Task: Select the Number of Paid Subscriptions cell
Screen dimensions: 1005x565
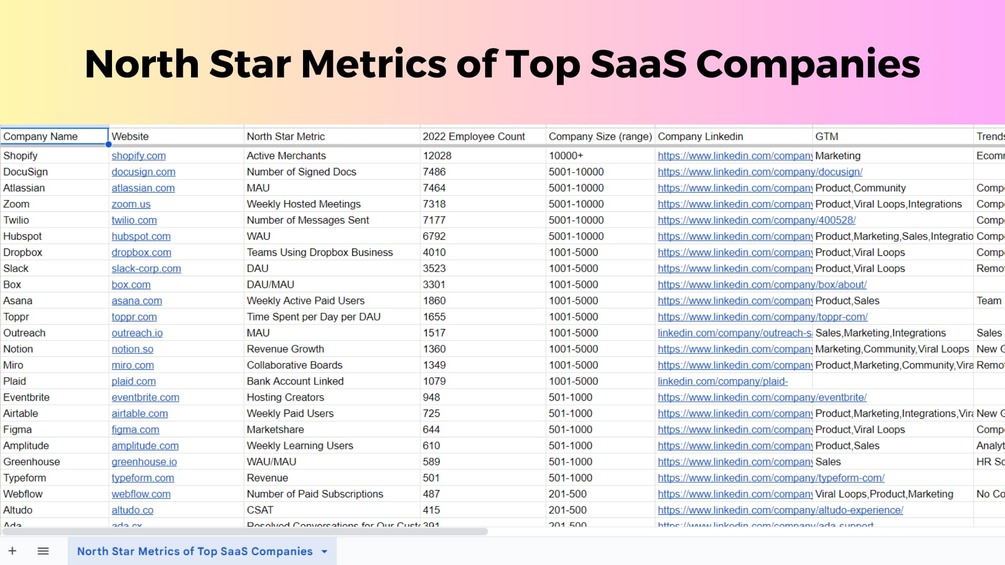Action: tap(332, 494)
